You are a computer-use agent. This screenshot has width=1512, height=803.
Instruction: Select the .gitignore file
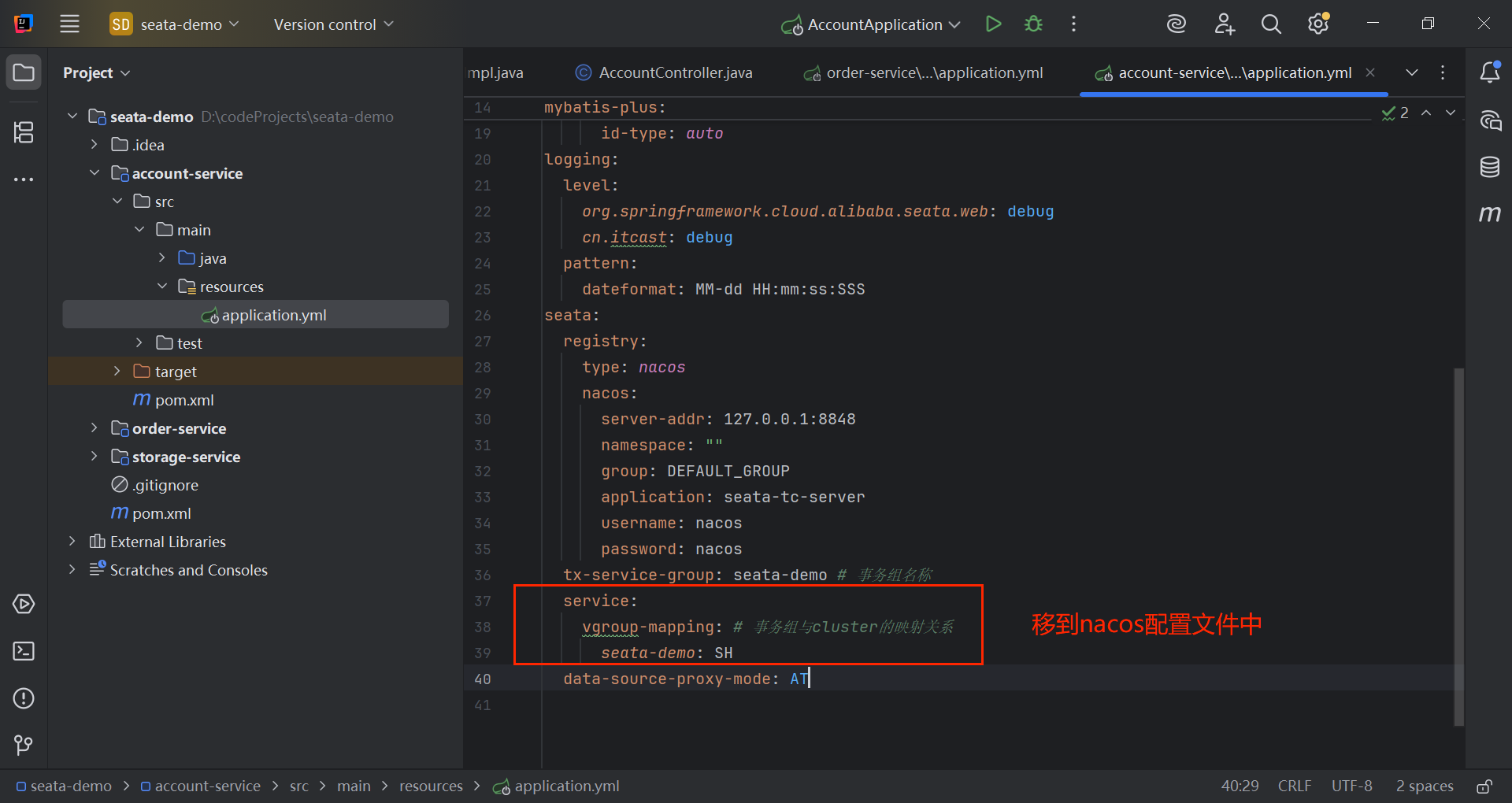155,485
